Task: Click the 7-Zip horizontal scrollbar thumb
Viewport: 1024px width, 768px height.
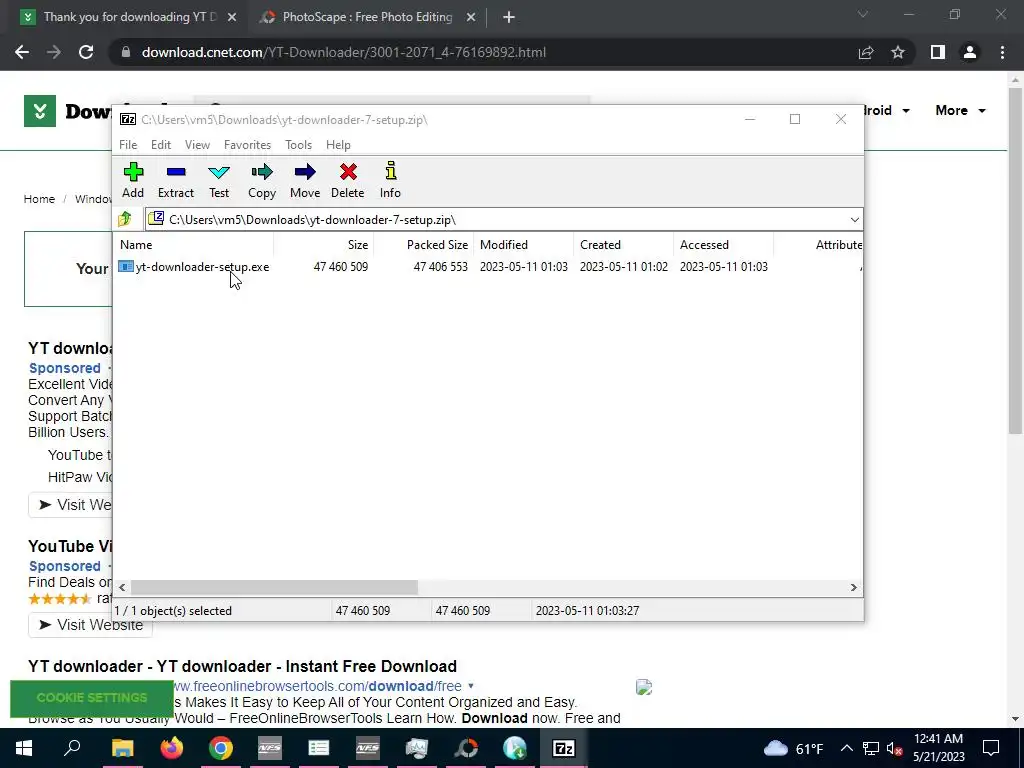Action: pos(274,588)
